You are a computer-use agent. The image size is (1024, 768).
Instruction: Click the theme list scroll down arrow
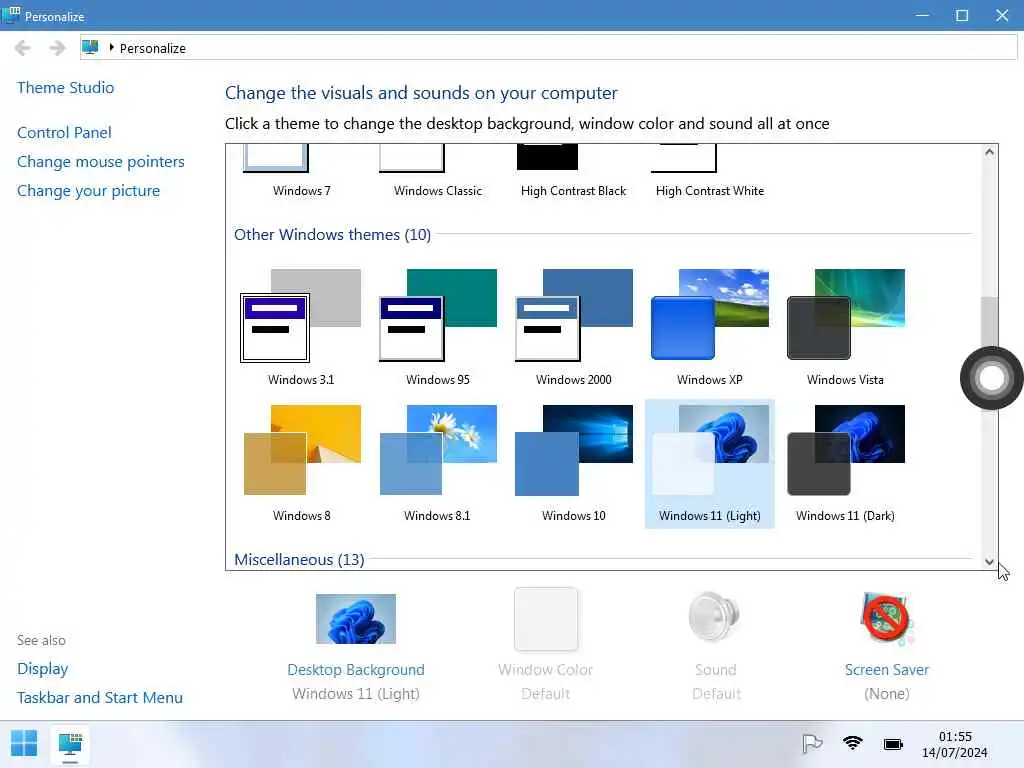(x=989, y=562)
